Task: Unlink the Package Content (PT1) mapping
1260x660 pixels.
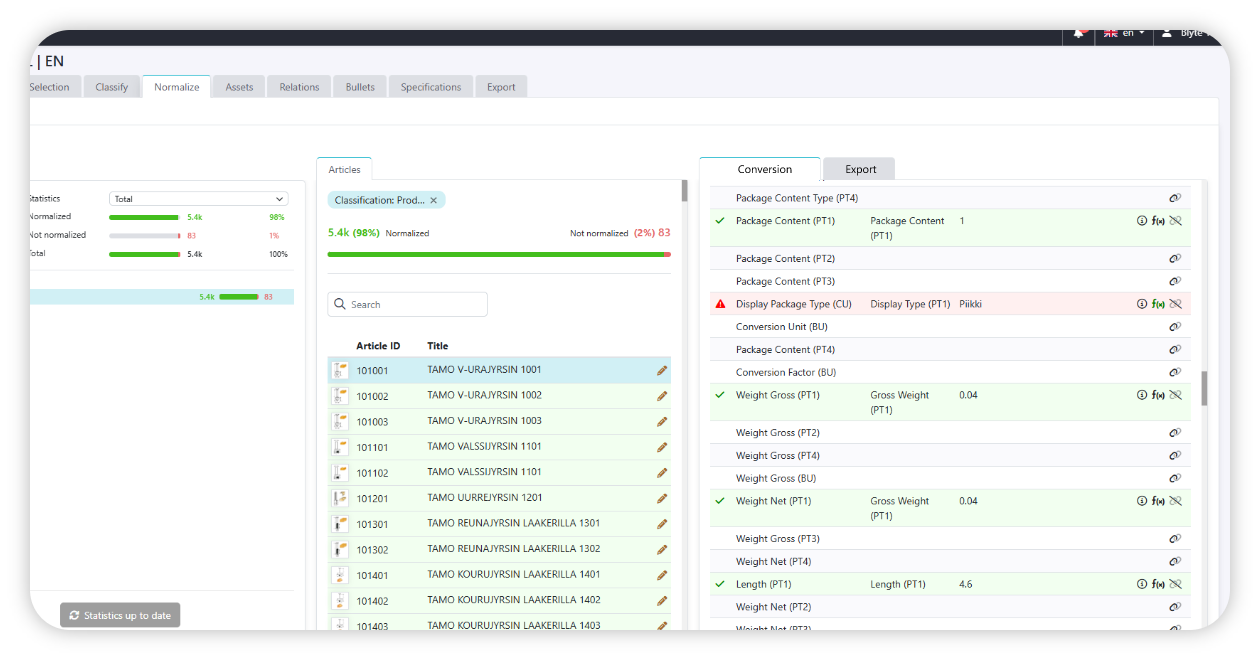Action: [x=1175, y=221]
